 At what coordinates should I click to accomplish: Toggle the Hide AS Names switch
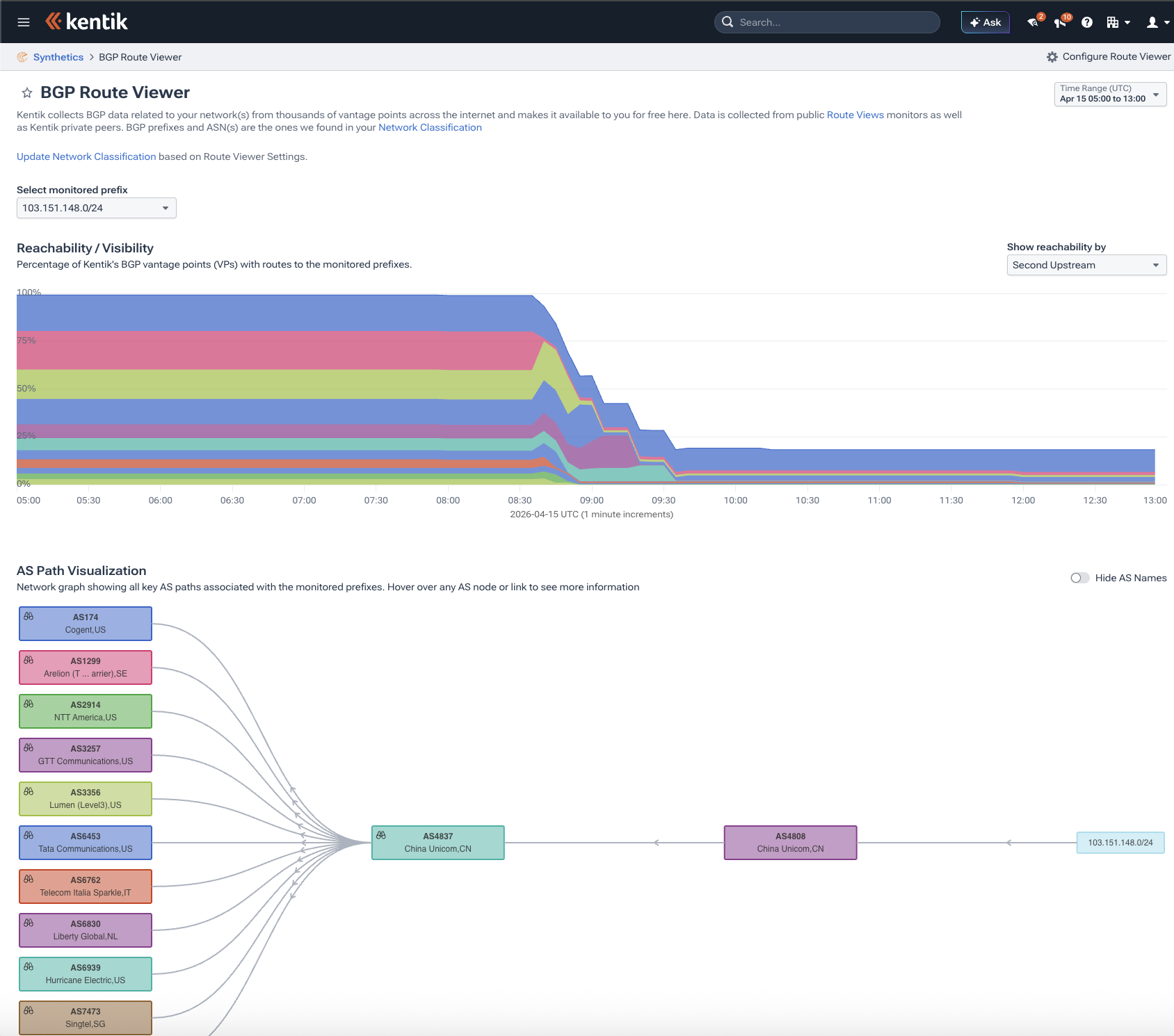click(1079, 578)
